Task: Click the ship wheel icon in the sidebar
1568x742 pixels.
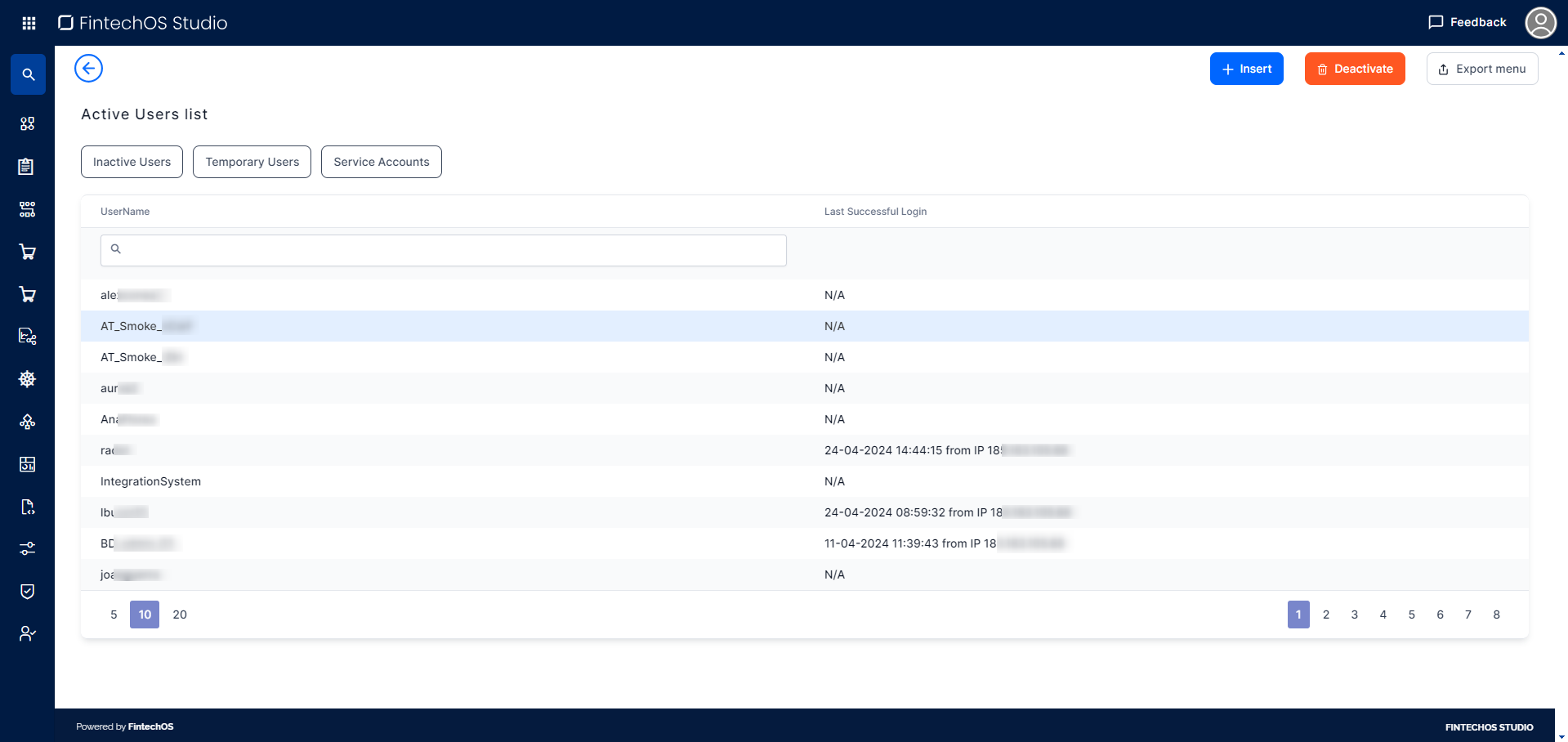Action: coord(27,379)
